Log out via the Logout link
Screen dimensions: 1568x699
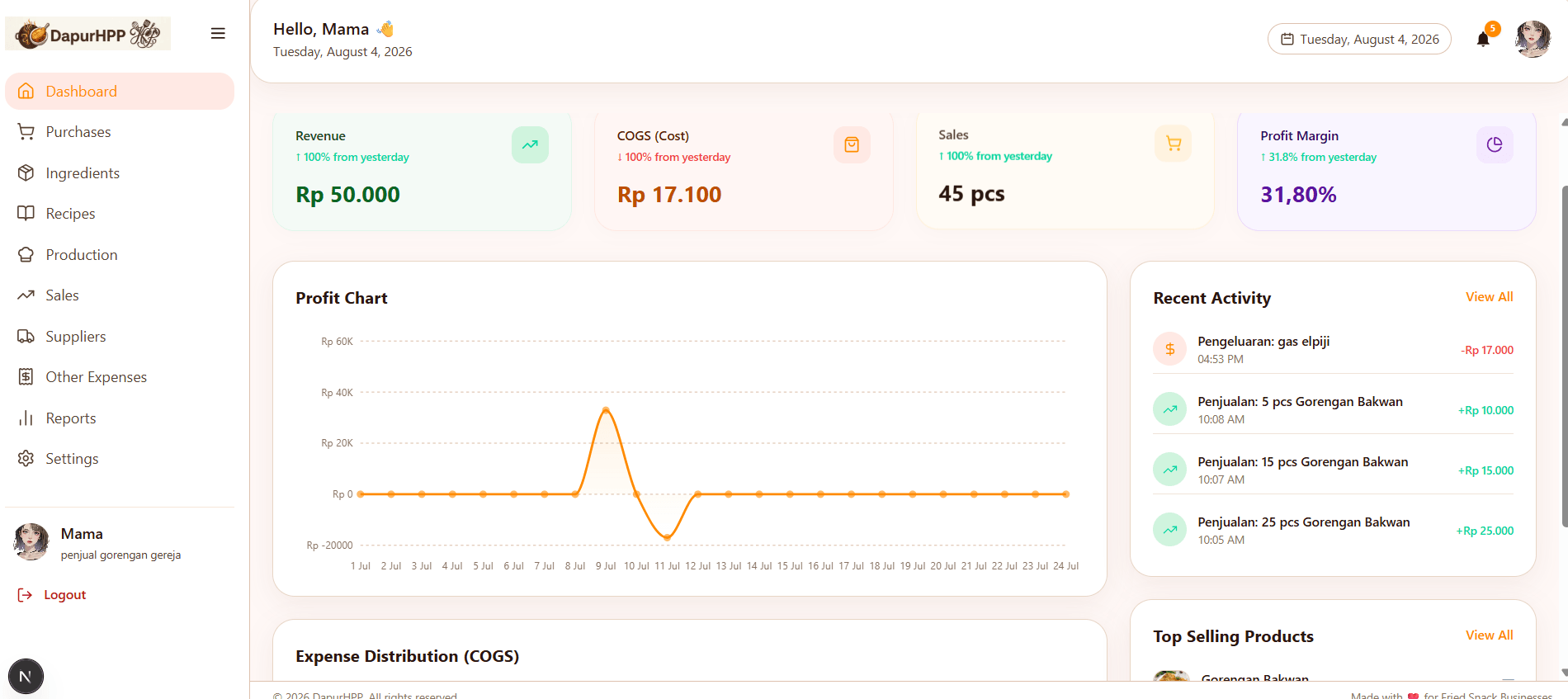click(52, 595)
